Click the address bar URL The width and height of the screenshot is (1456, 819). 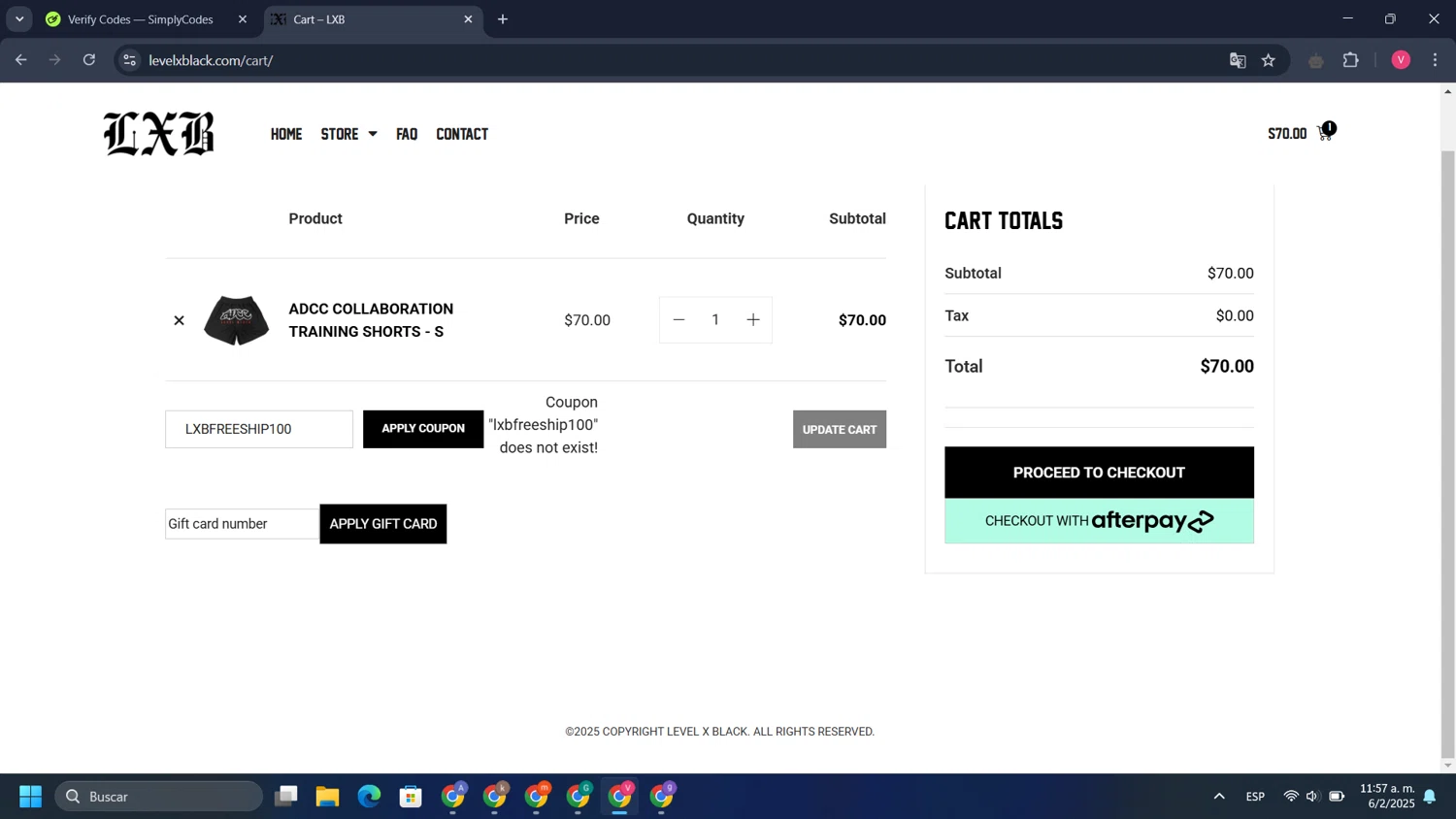(x=211, y=60)
